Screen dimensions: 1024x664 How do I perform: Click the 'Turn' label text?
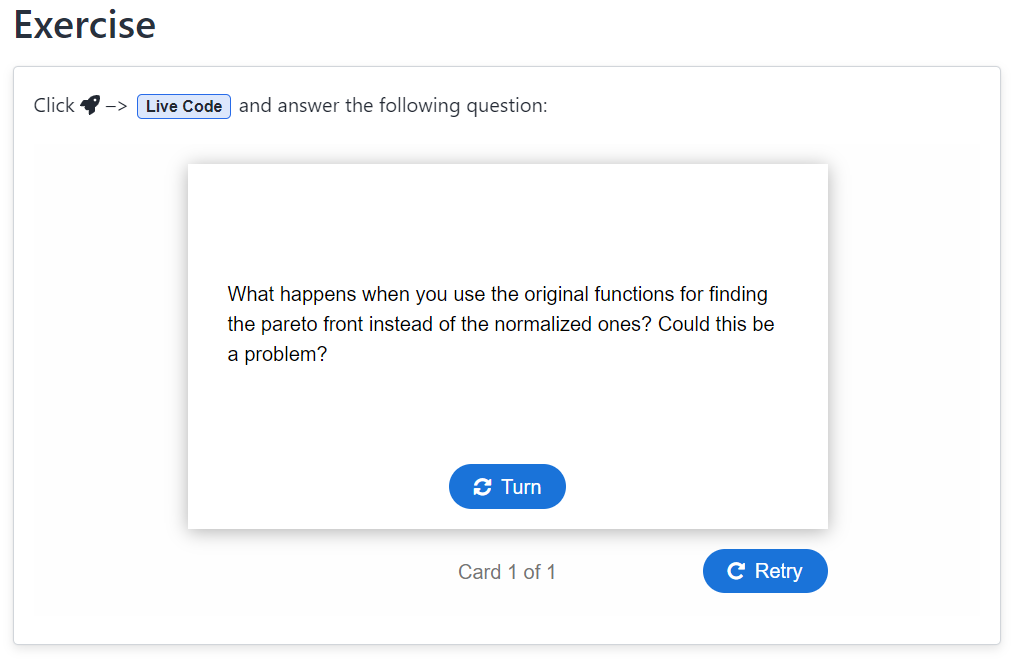pyautogui.click(x=521, y=487)
